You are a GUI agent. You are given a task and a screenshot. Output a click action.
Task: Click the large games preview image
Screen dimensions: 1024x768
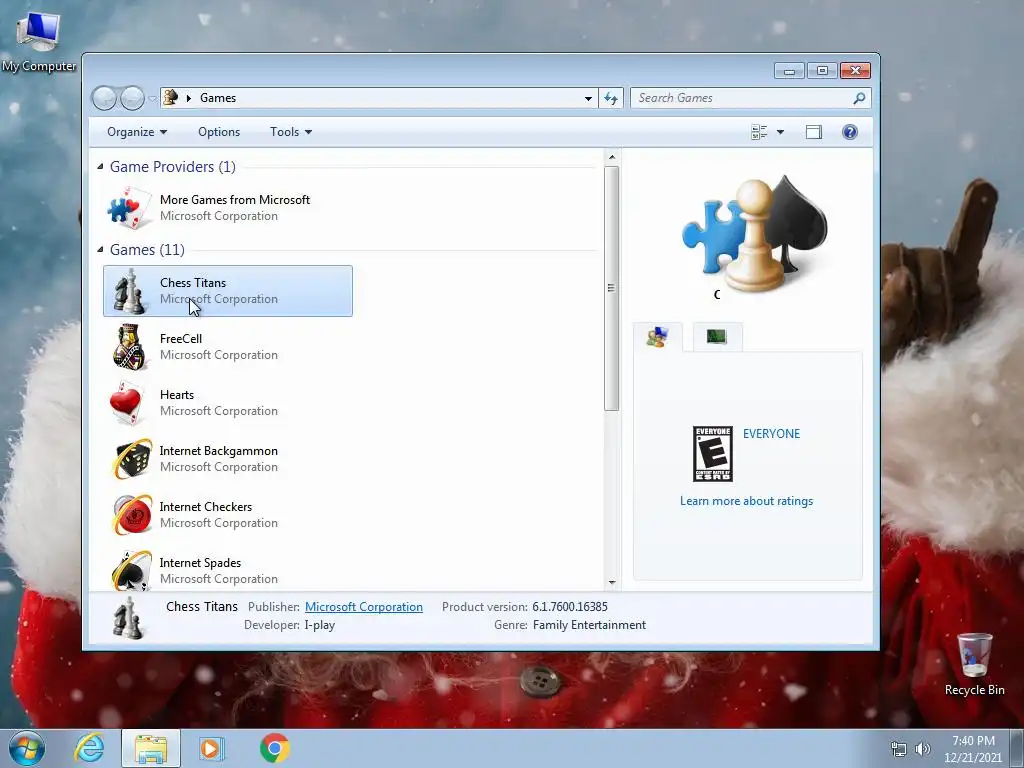click(754, 234)
